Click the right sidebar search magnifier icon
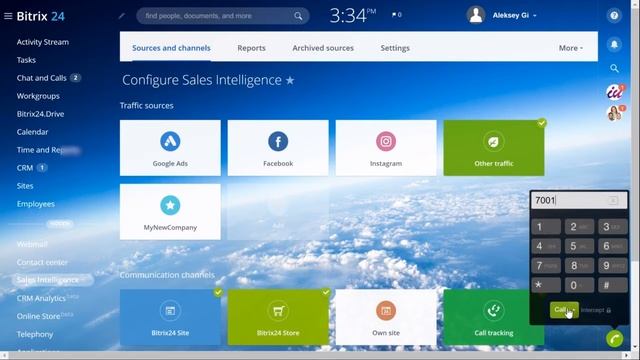640x360 pixels. [614, 68]
